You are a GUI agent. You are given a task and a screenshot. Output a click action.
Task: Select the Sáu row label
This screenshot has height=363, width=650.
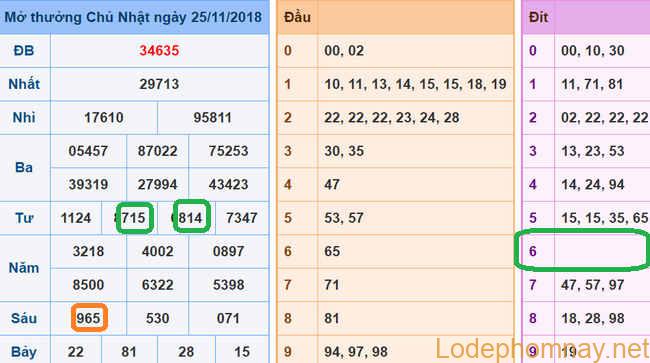point(24,318)
